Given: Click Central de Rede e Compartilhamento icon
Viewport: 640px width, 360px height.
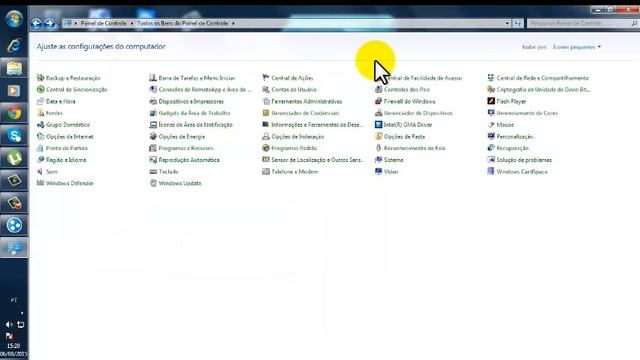Looking at the screenshot, I should [491, 78].
